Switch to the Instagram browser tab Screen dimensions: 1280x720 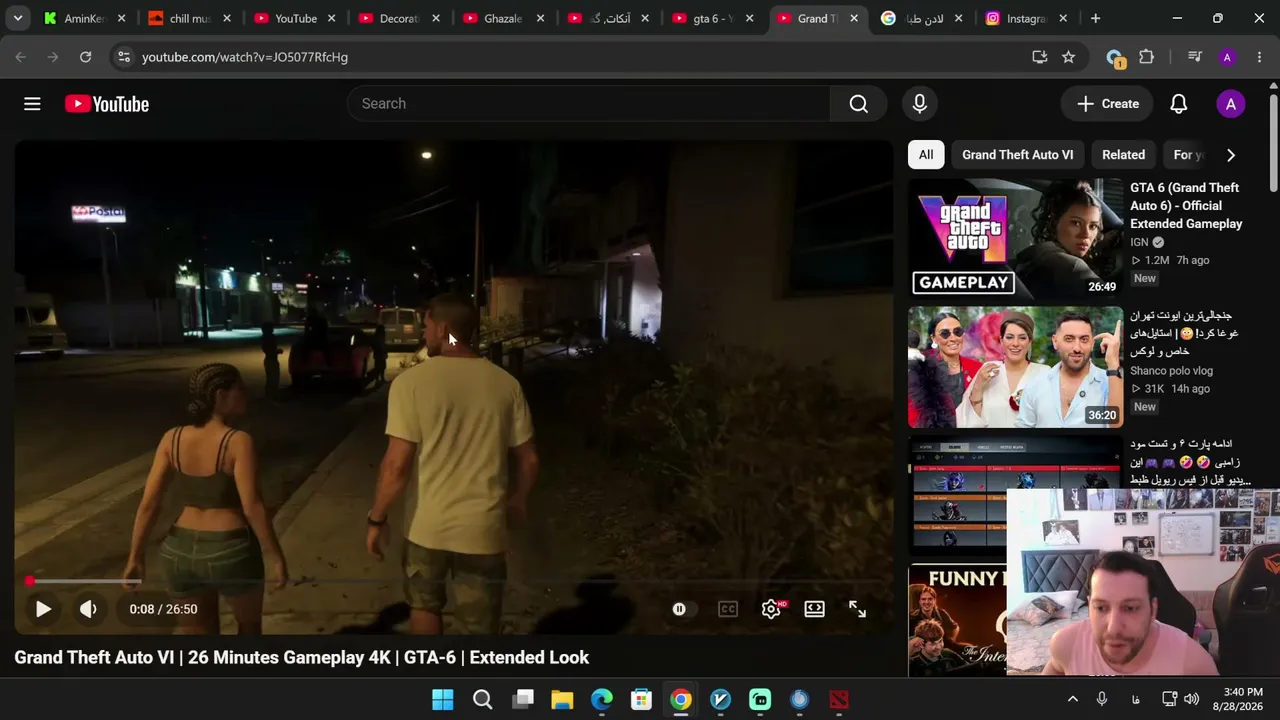(x=1027, y=18)
